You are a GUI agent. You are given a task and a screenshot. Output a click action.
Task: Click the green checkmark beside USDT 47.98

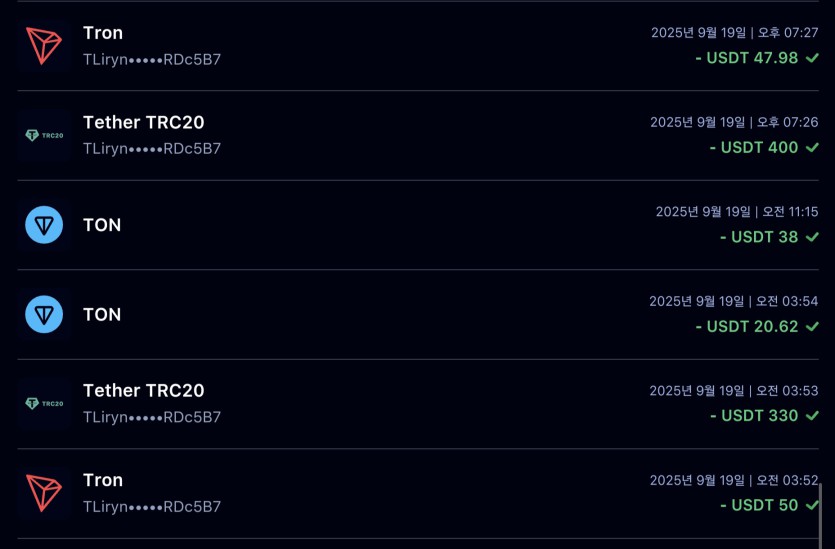[812, 58]
